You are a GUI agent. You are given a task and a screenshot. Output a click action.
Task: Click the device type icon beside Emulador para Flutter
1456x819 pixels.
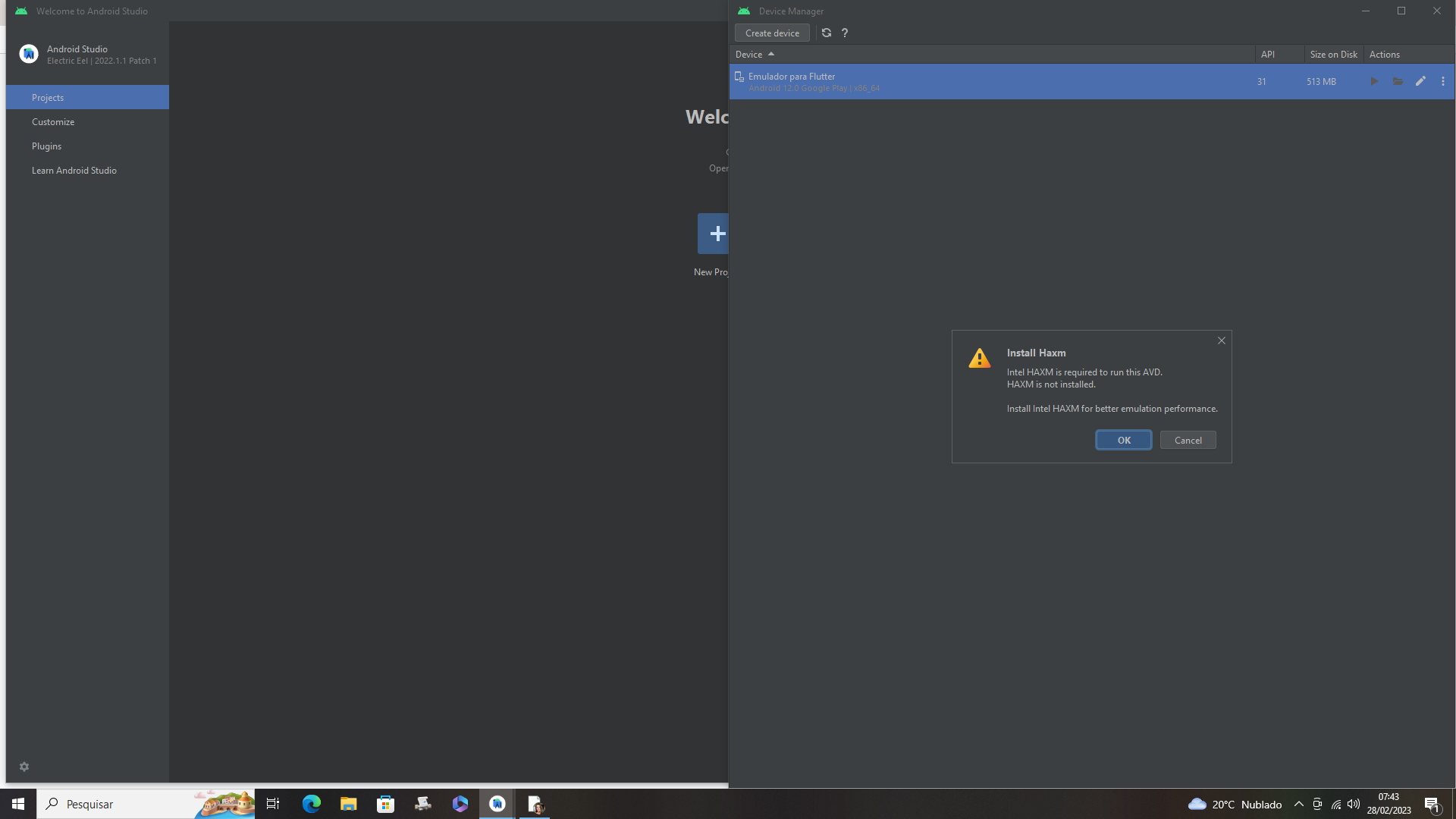pos(739,77)
